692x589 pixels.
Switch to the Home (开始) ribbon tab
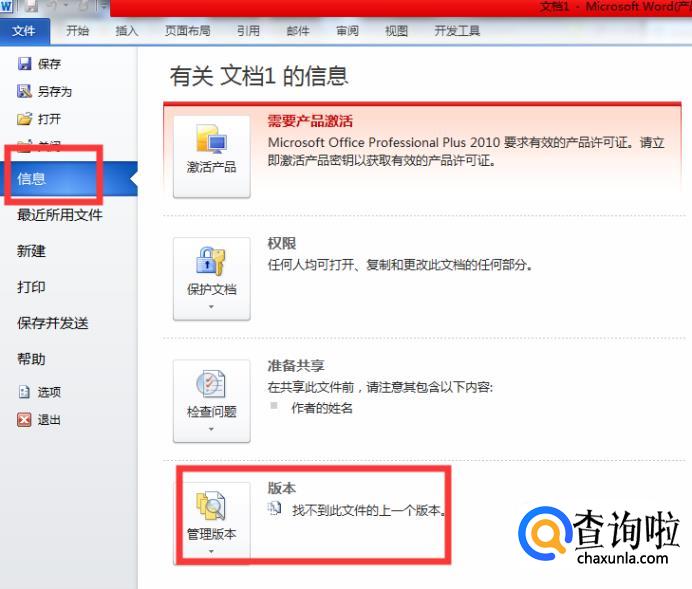[x=77, y=31]
